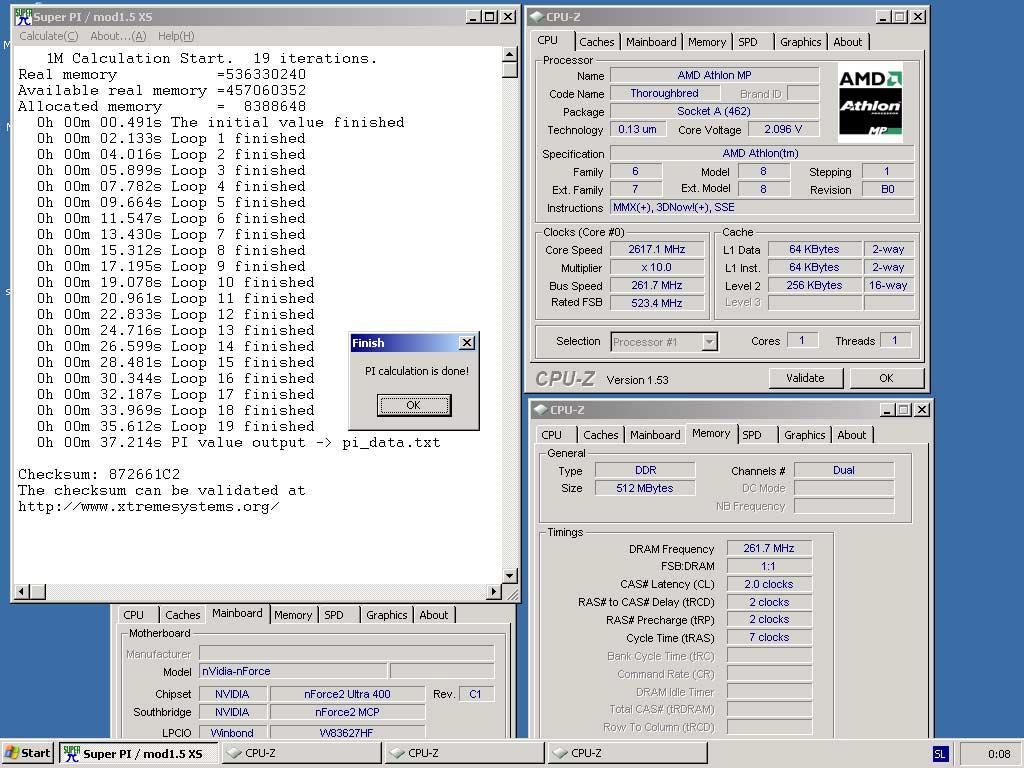Screen dimensions: 1024x768
Task: Activate the second CPU-Z taskbar button
Action: click(x=465, y=753)
